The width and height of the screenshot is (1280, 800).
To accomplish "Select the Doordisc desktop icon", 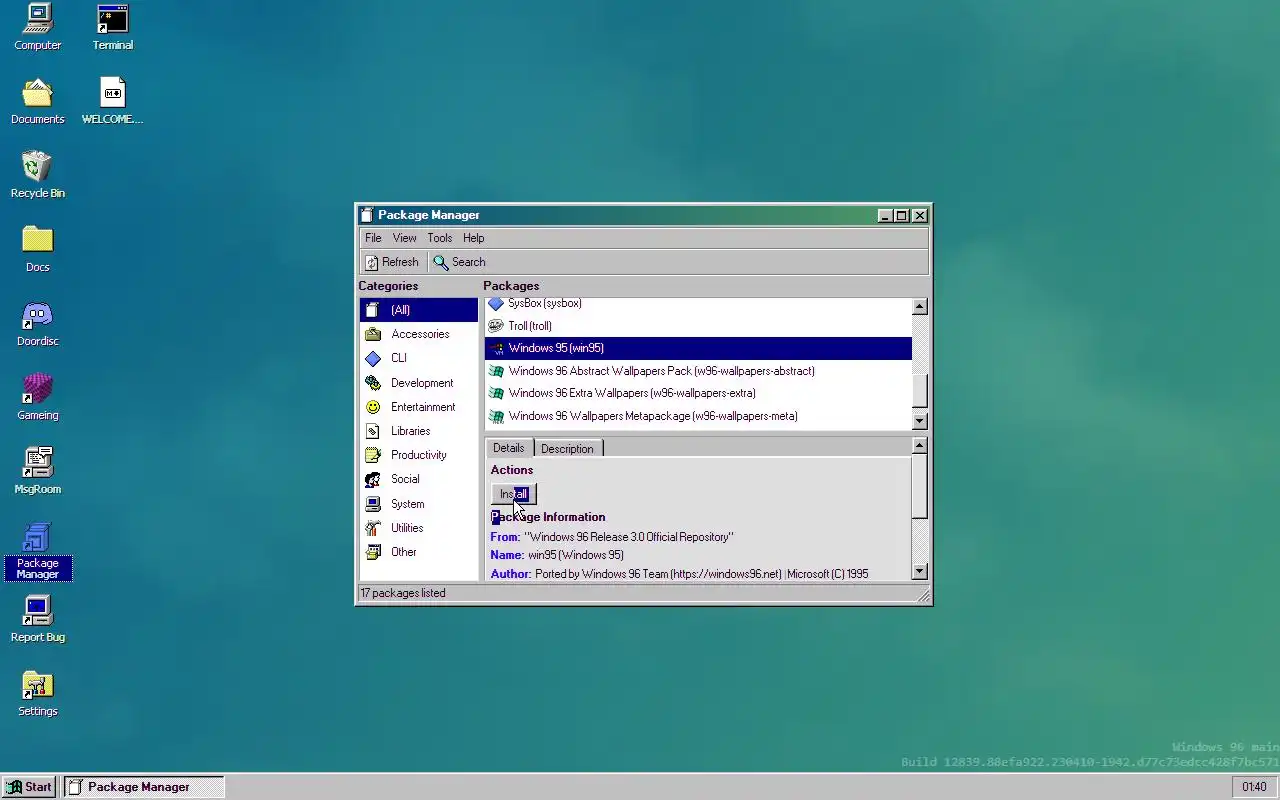I will [x=37, y=323].
